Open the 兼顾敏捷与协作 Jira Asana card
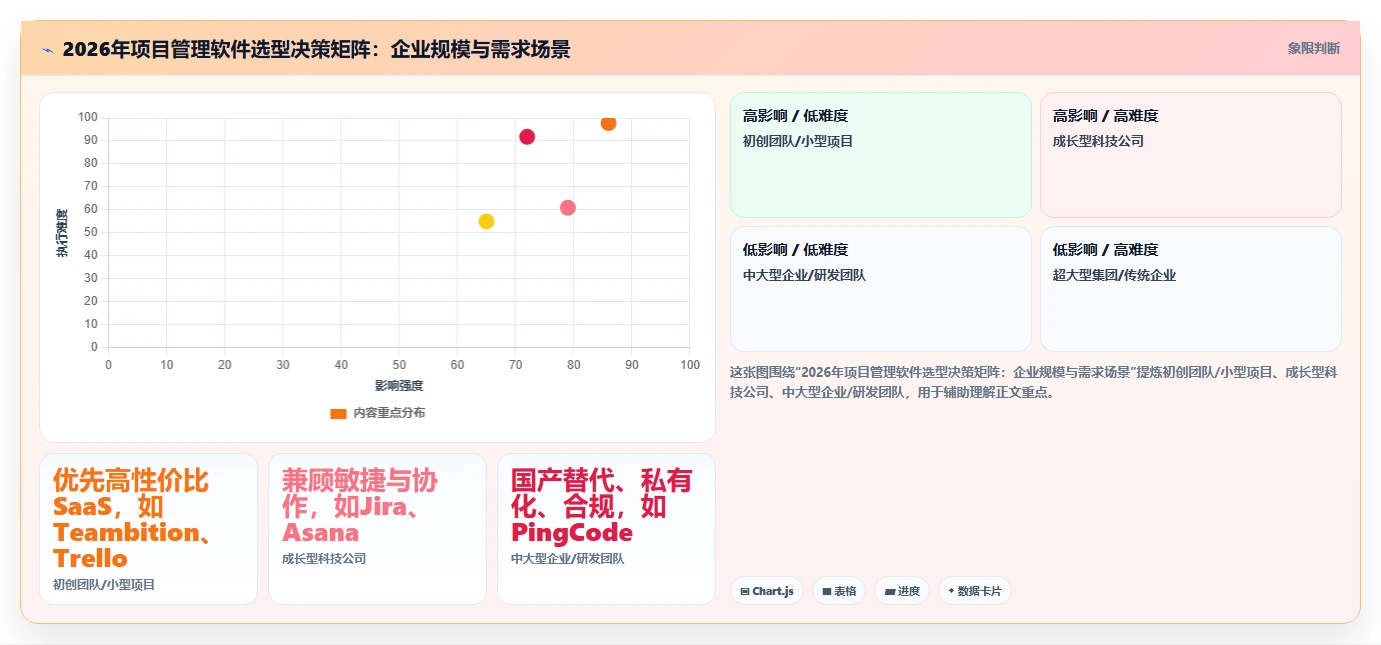The width and height of the screenshot is (1381, 645). pos(377,529)
